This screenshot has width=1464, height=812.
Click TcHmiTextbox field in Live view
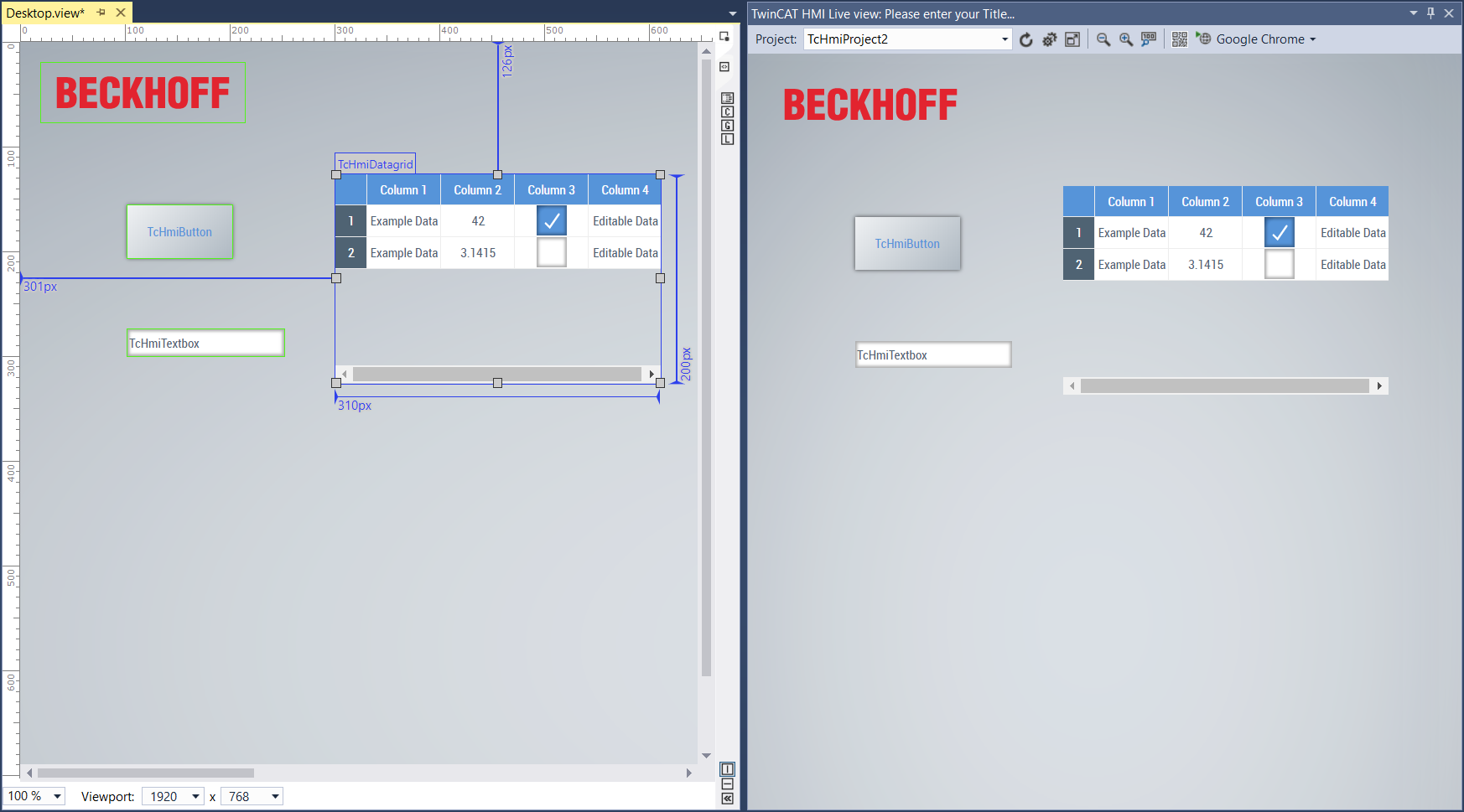pyautogui.click(x=933, y=354)
